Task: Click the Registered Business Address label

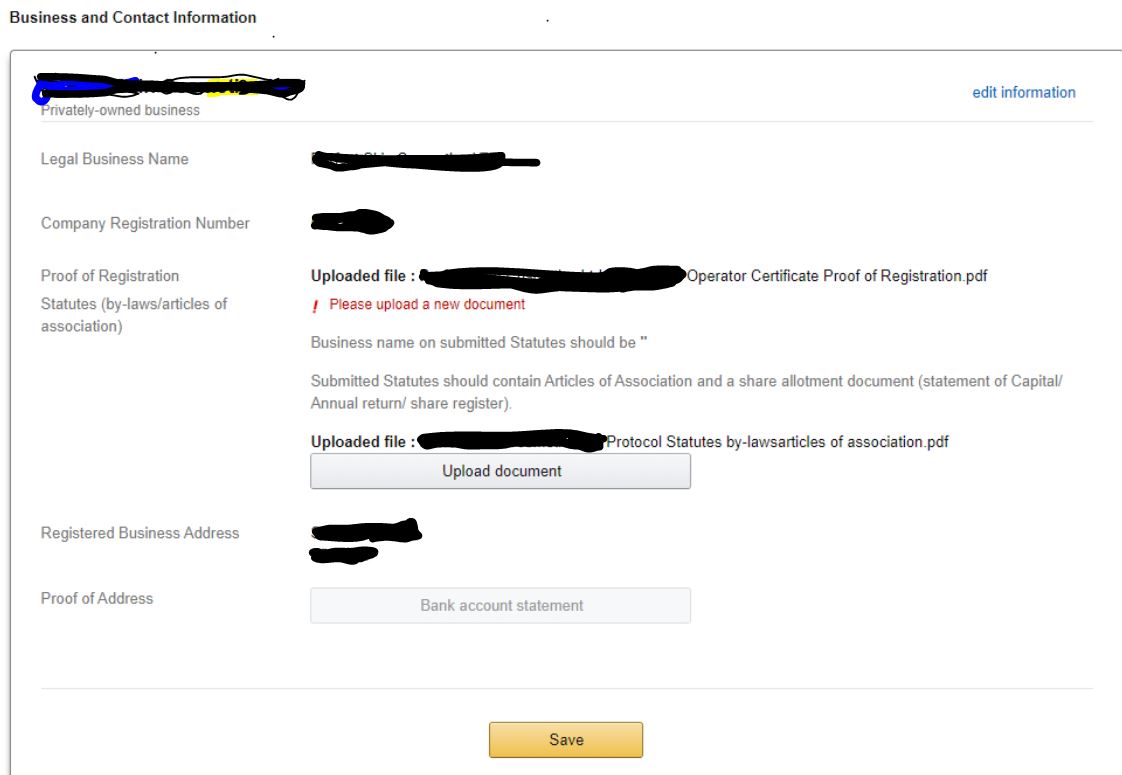Action: point(140,533)
